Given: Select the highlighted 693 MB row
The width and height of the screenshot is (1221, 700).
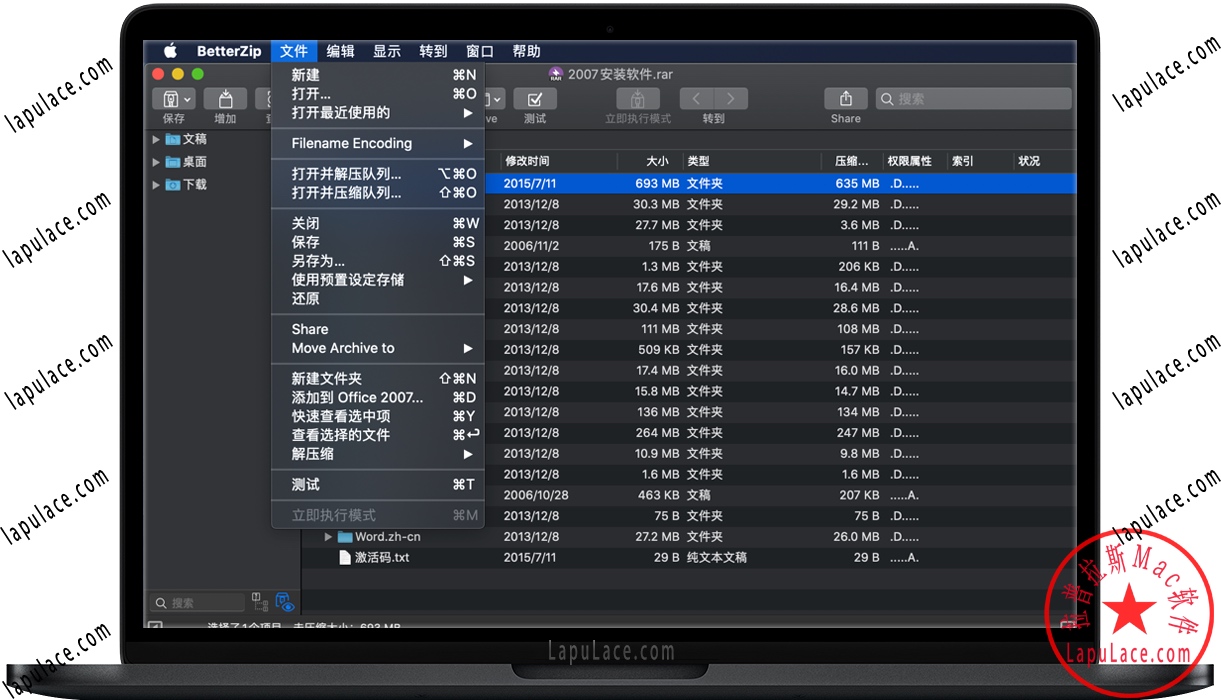Looking at the screenshot, I should [688, 184].
